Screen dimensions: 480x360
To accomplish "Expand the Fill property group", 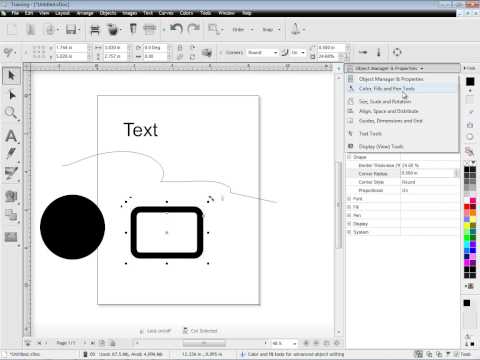I will (x=349, y=207).
